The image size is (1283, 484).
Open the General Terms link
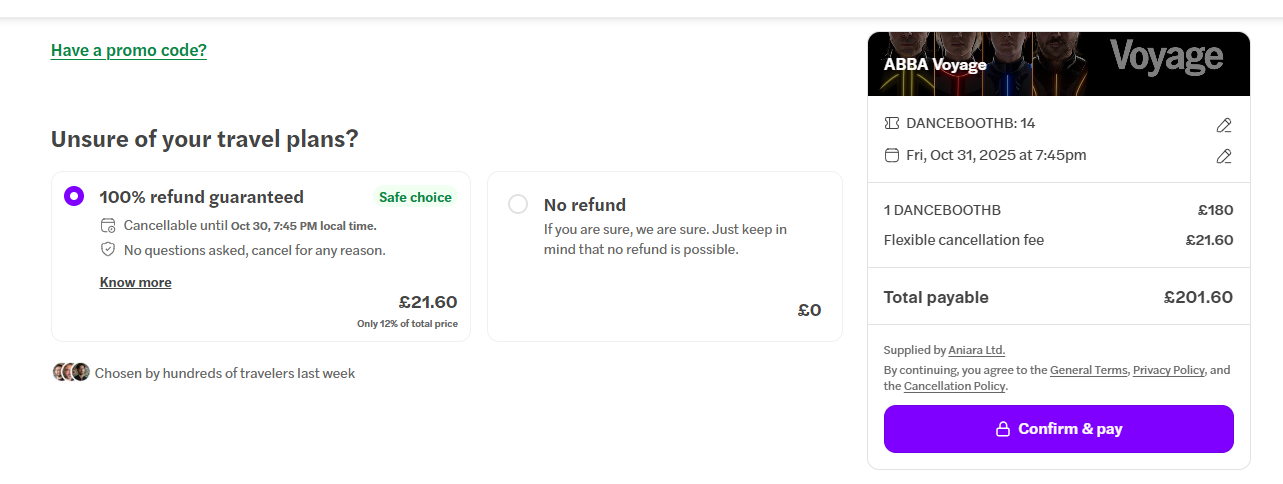point(1088,370)
